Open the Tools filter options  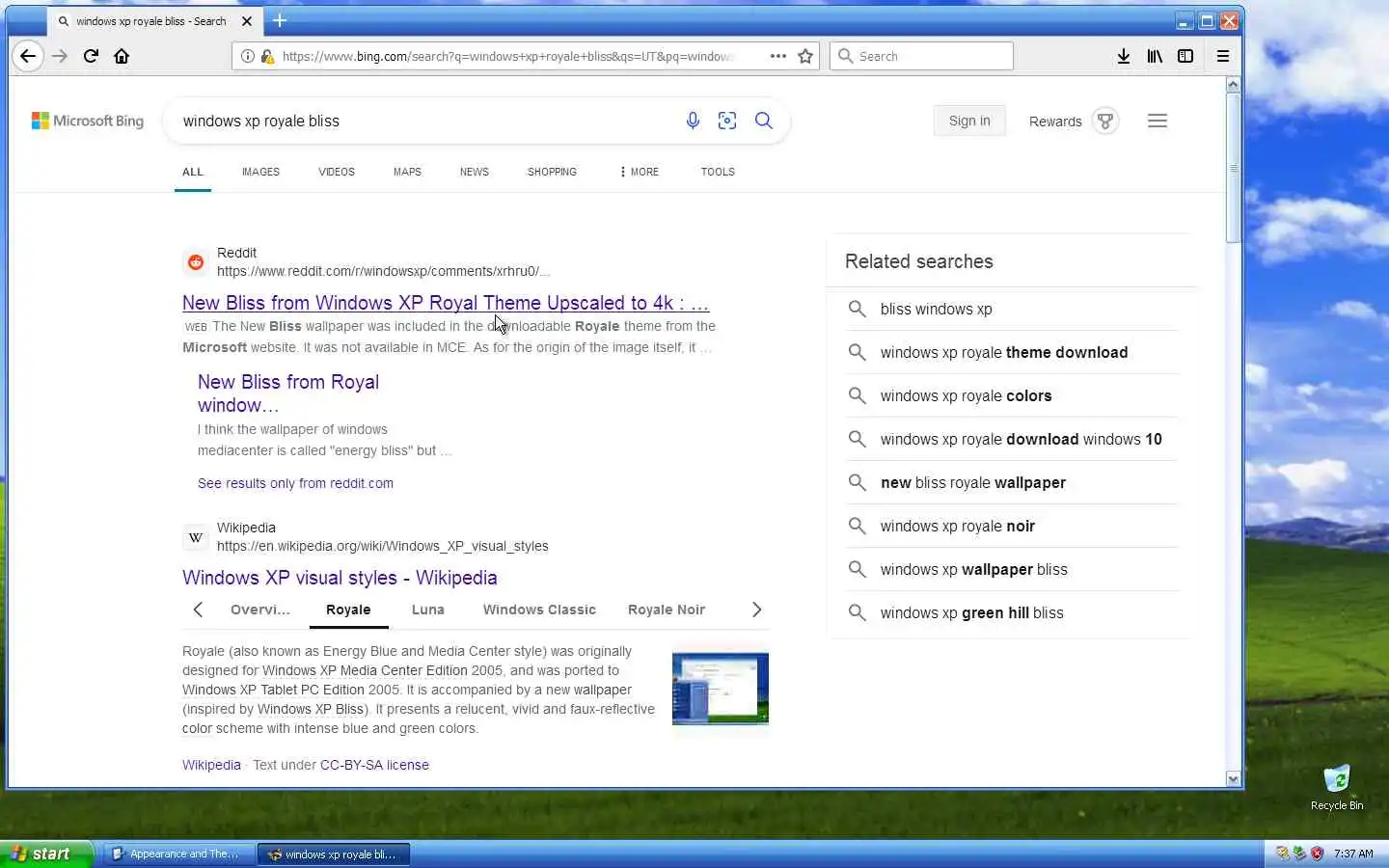(718, 172)
